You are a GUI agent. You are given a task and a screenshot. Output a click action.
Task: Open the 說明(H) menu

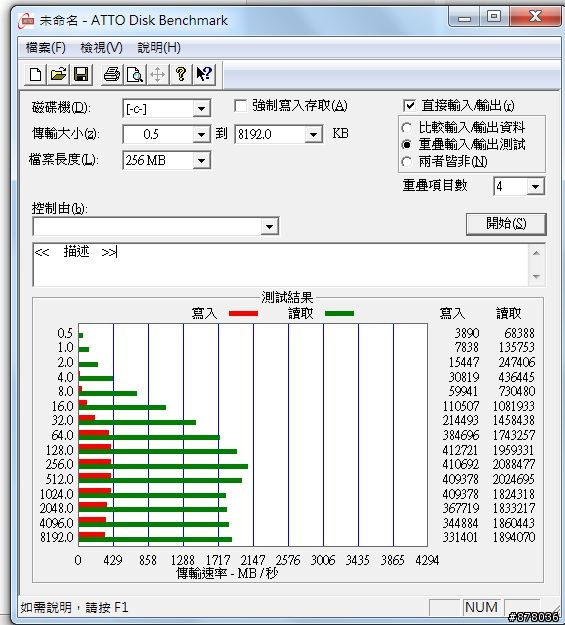[159, 48]
